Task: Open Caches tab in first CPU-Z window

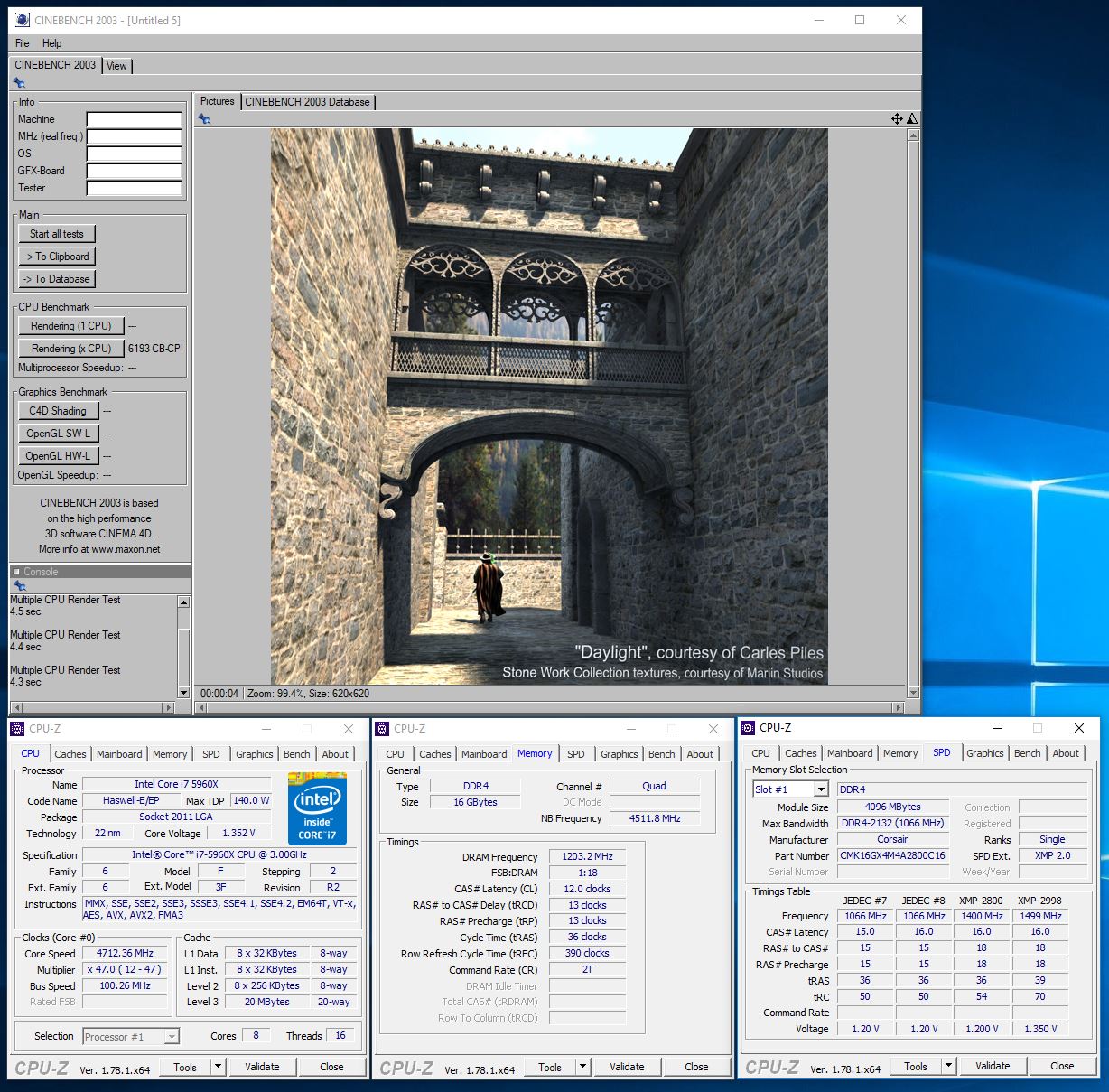Action: coord(70,754)
